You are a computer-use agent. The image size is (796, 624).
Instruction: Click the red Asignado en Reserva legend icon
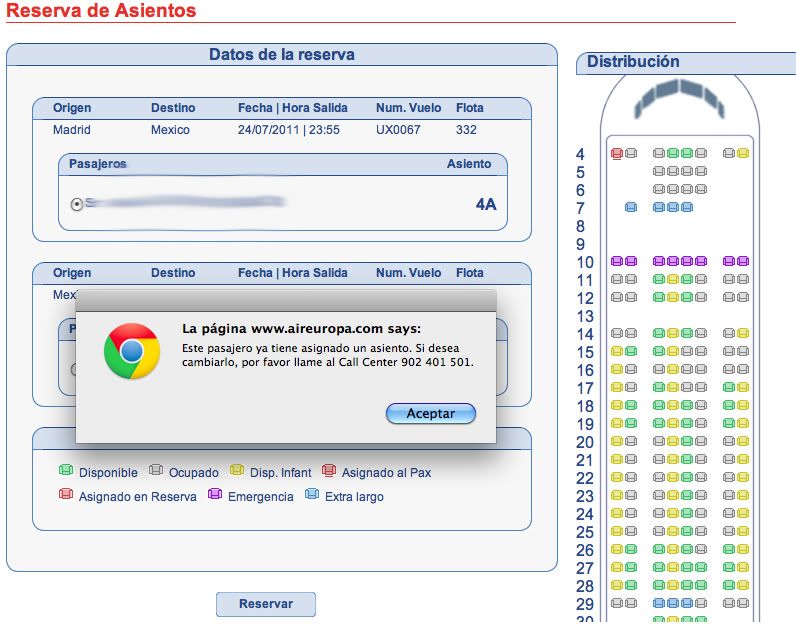click(x=66, y=494)
